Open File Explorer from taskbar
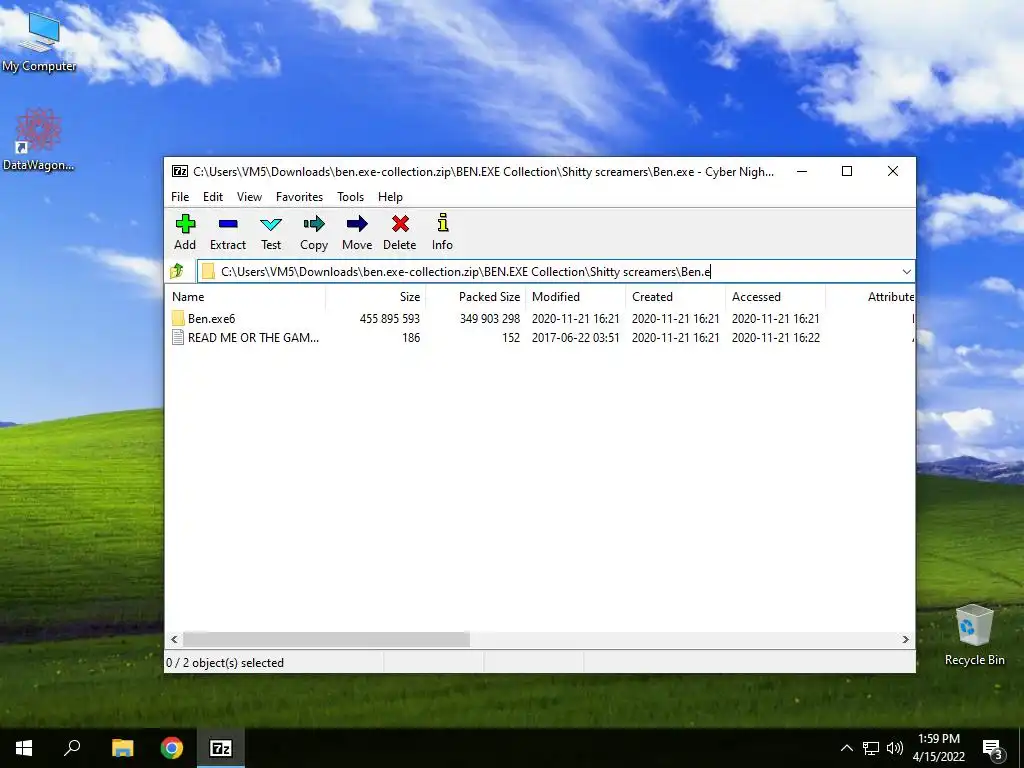The width and height of the screenshot is (1024, 768). click(122, 748)
